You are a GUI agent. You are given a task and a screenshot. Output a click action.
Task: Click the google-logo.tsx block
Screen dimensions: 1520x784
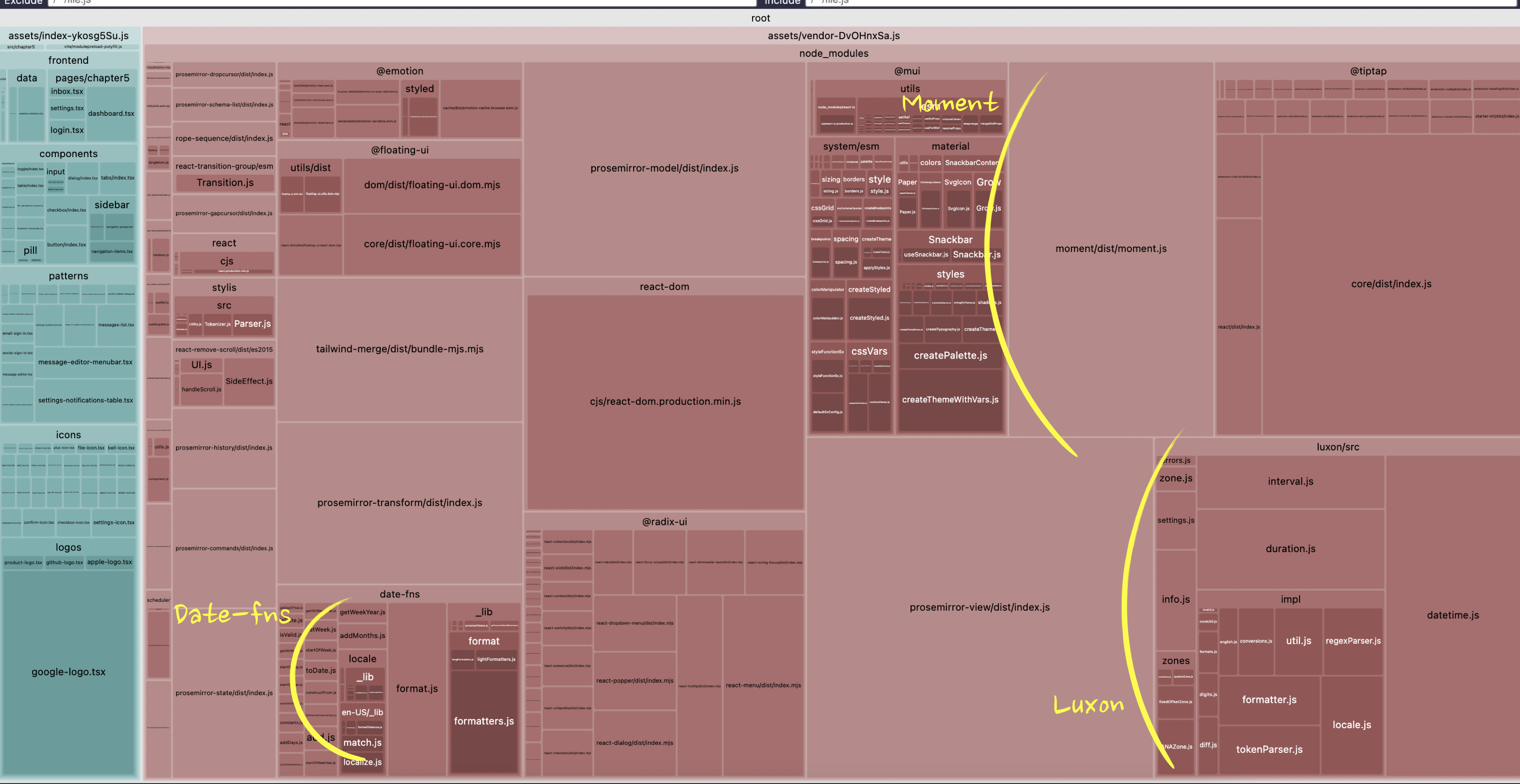69,672
